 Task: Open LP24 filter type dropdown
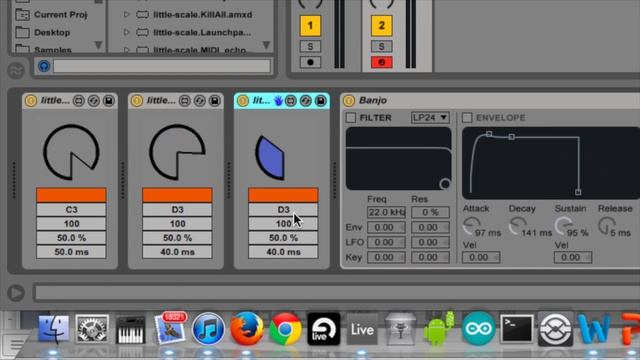click(x=430, y=118)
